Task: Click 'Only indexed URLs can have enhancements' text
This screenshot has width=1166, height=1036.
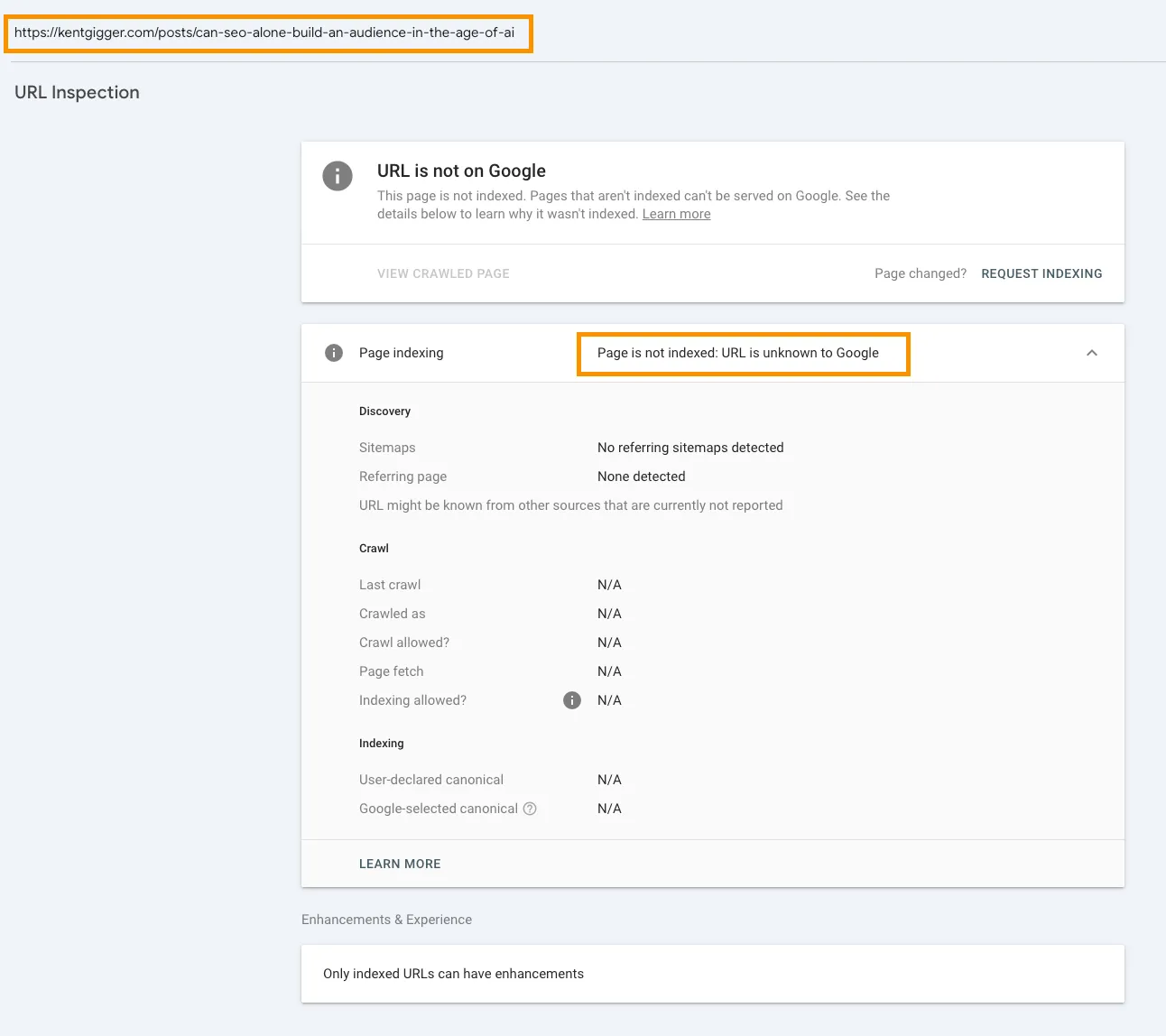Action: pyautogui.click(x=453, y=974)
